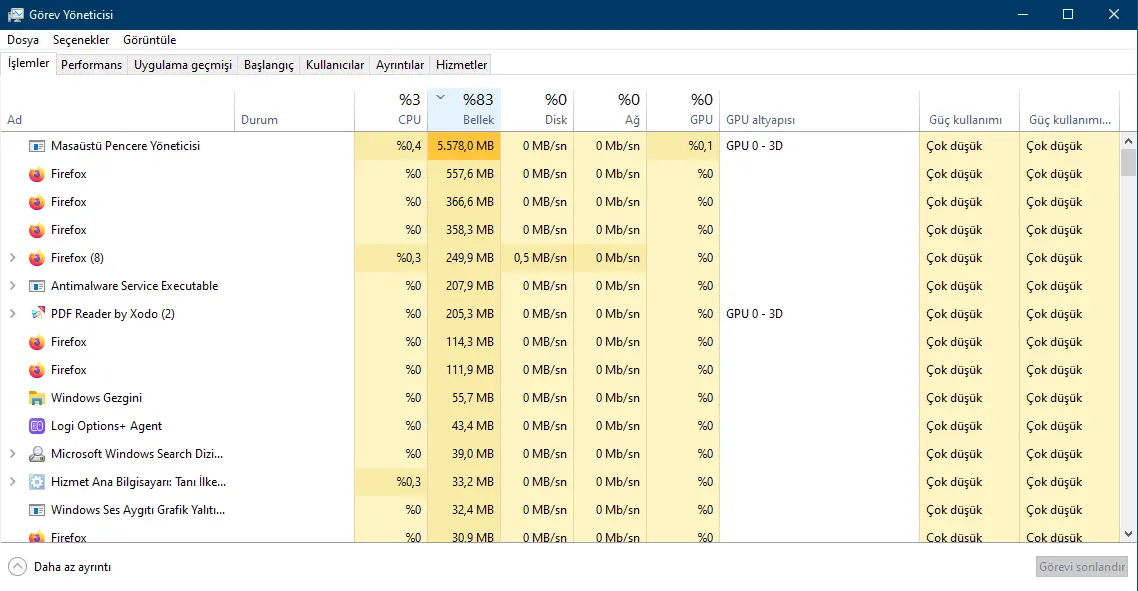The width and height of the screenshot is (1138, 591).
Task: Click the 43,4 MB memory cell
Action: [464, 426]
